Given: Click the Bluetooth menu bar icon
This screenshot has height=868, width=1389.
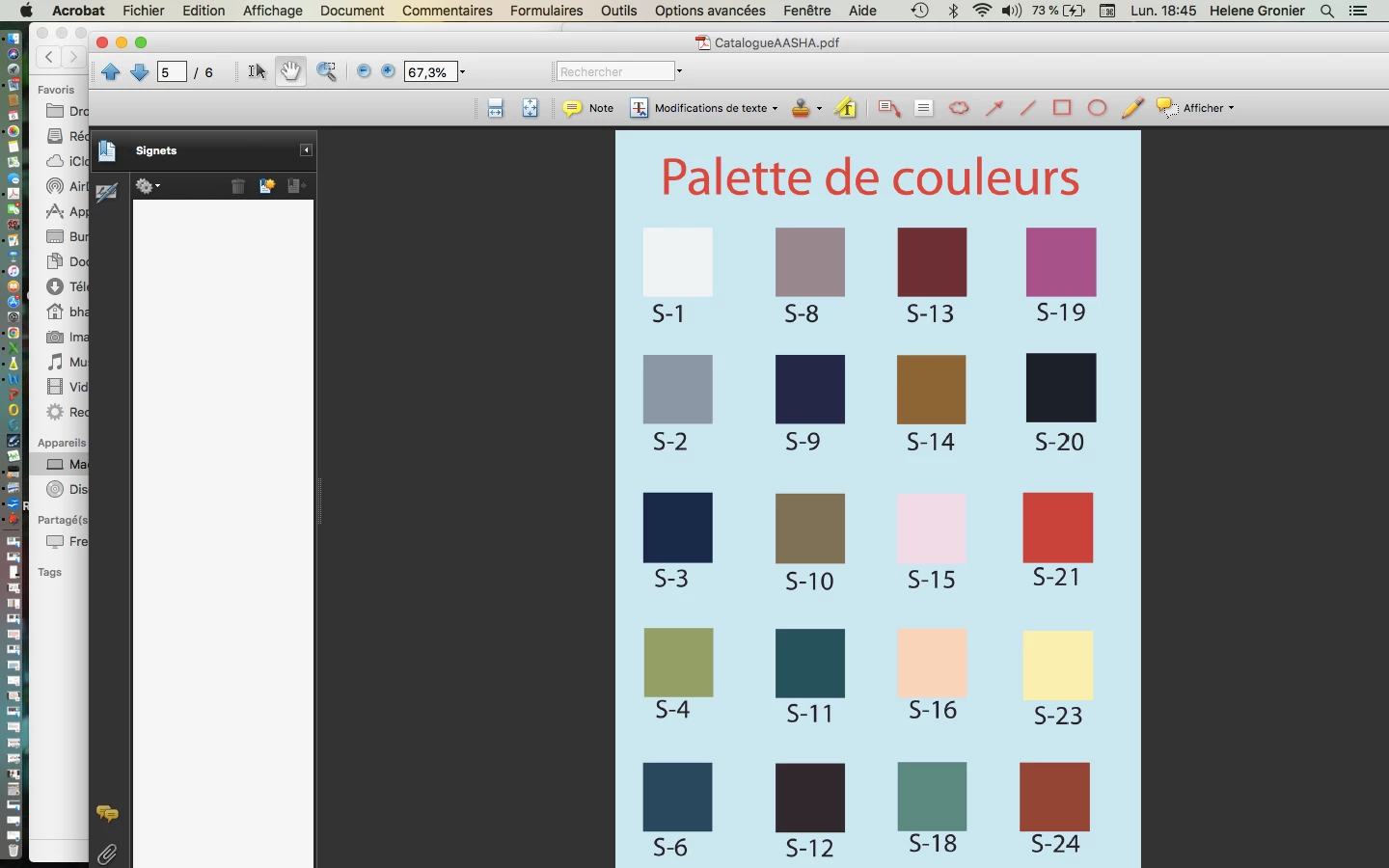Looking at the screenshot, I should coord(953,11).
